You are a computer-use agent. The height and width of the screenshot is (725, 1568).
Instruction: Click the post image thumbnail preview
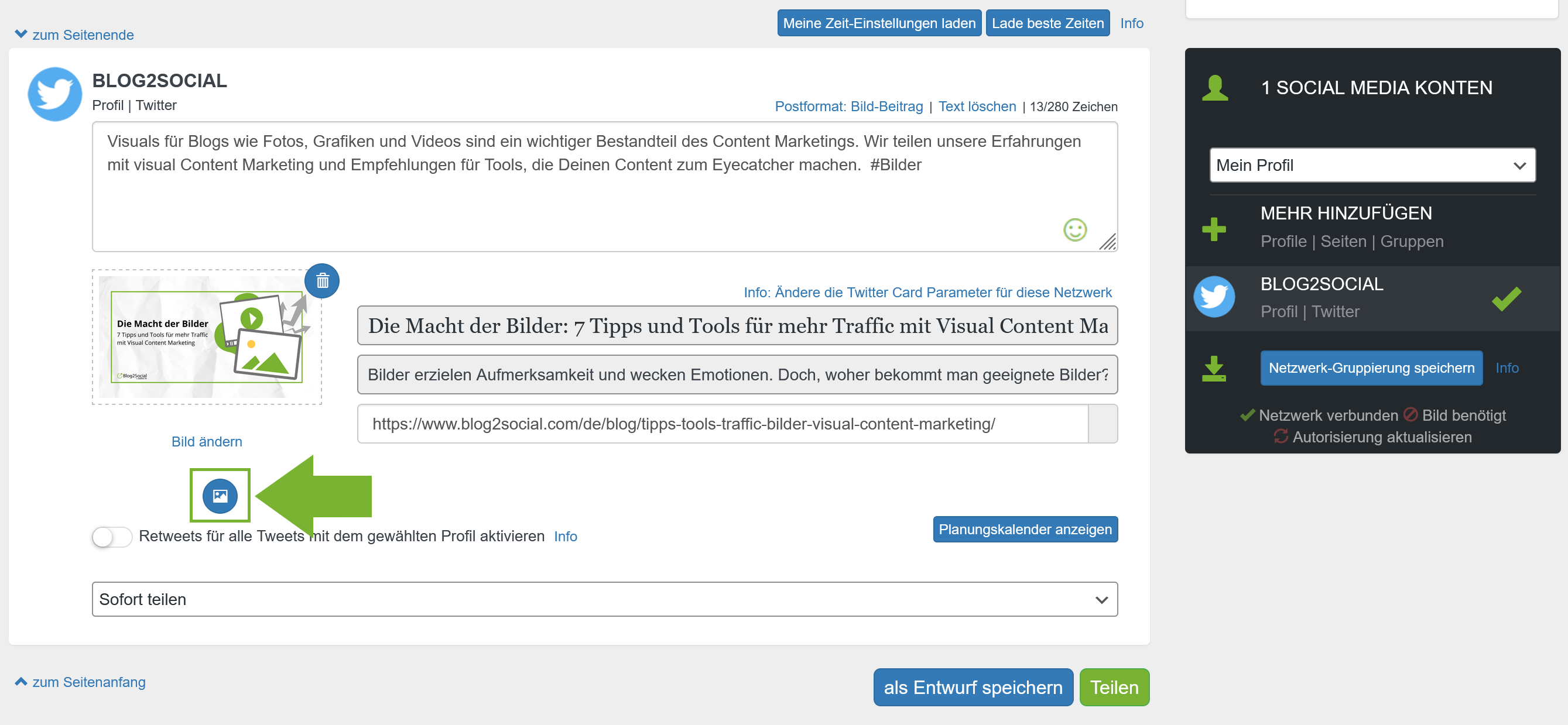pos(207,337)
